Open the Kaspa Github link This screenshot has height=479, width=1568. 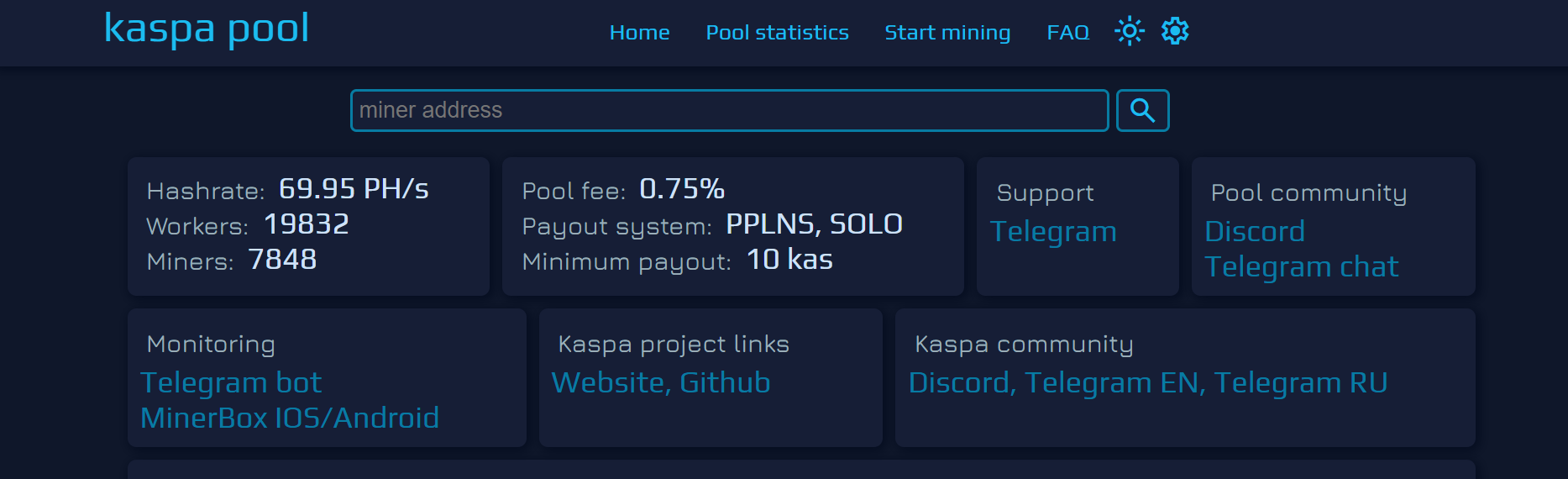pyautogui.click(x=725, y=383)
